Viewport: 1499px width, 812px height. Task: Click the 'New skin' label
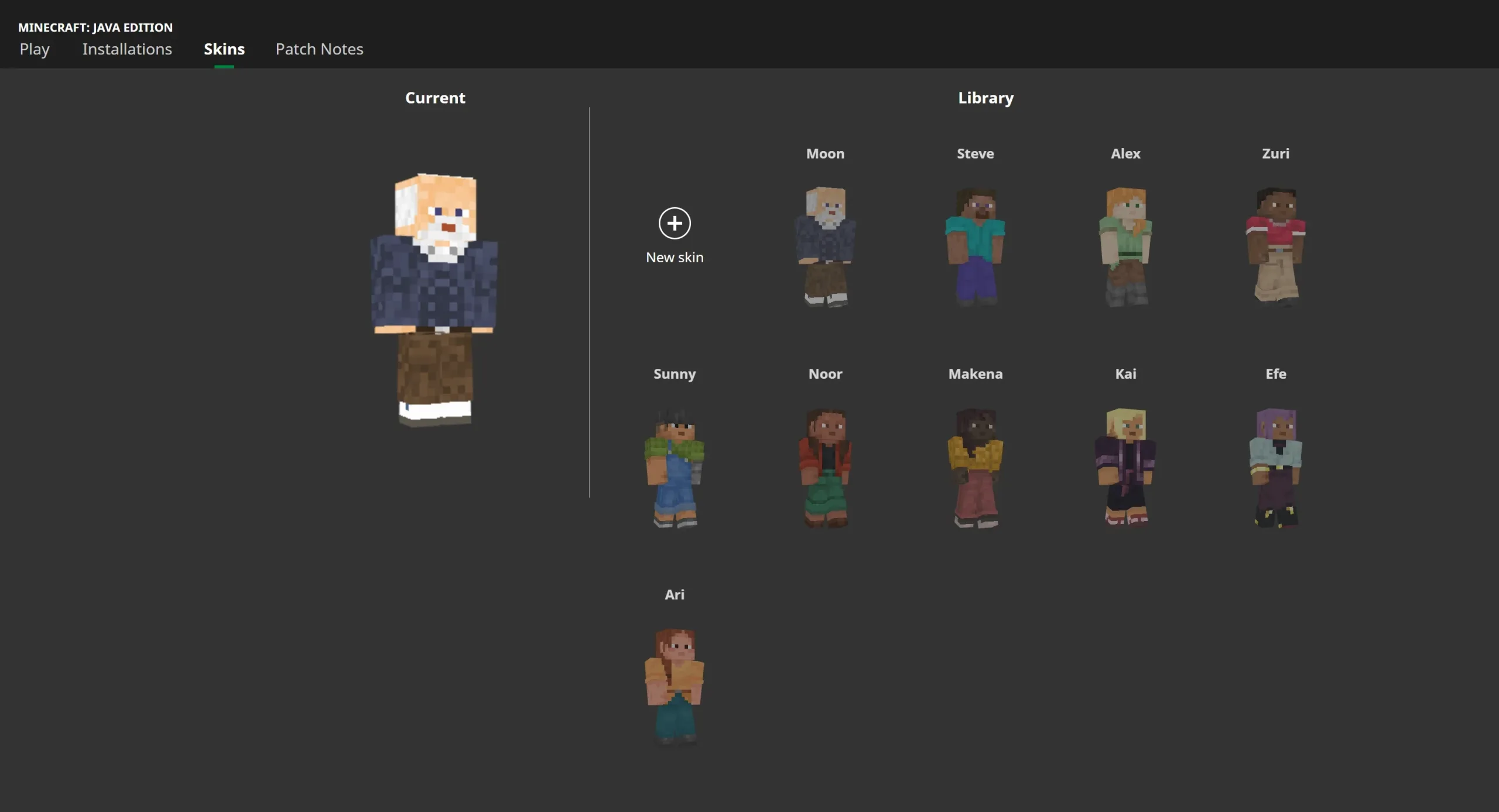pyautogui.click(x=675, y=257)
